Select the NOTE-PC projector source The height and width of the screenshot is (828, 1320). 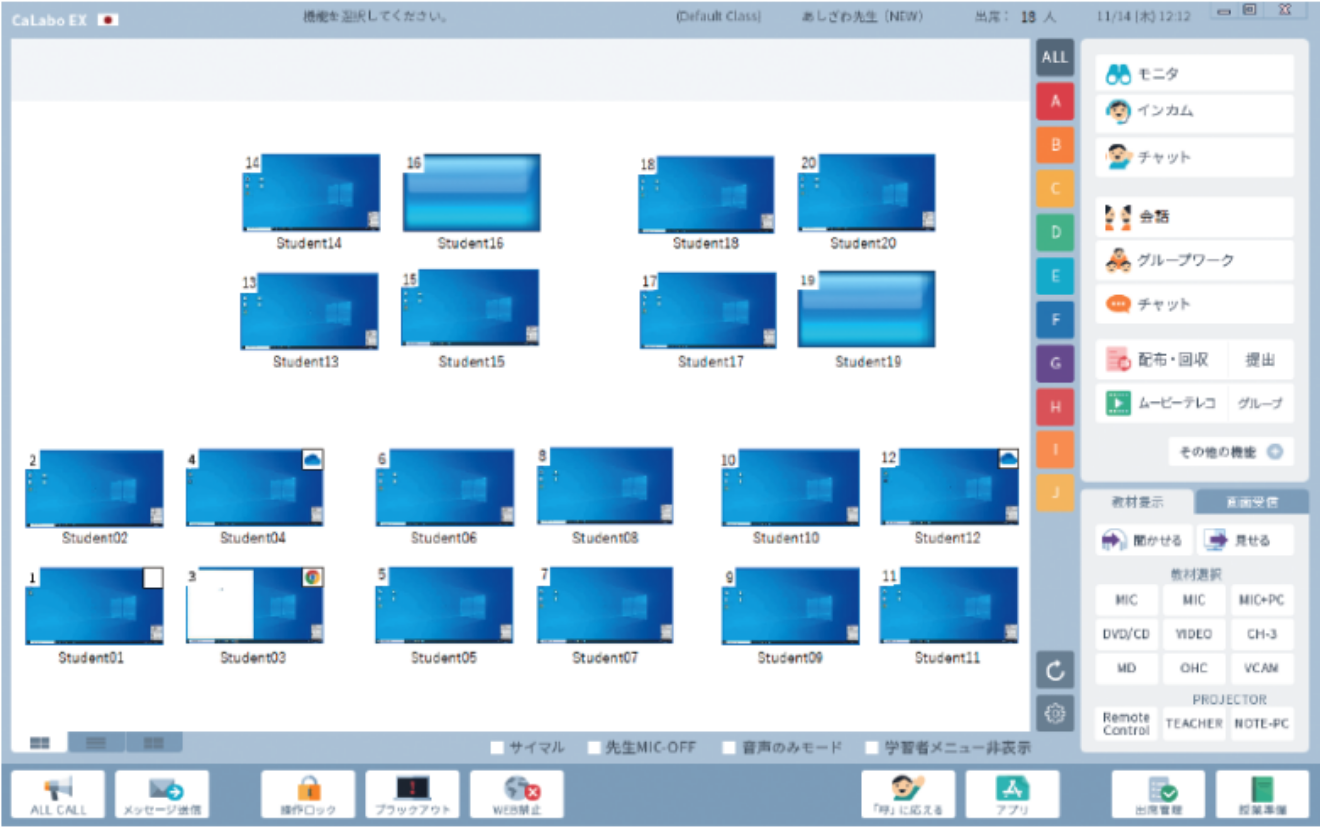point(1262,723)
